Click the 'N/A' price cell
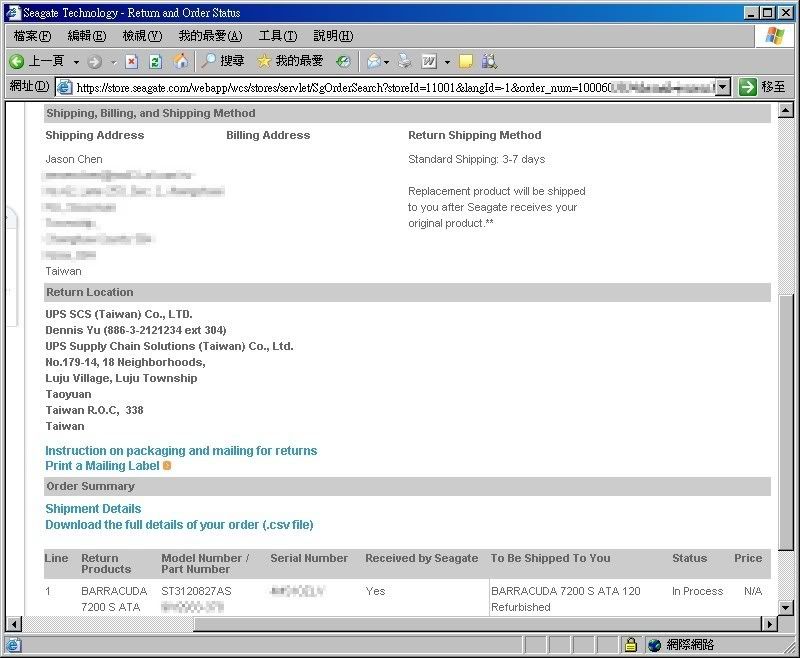 (x=753, y=591)
